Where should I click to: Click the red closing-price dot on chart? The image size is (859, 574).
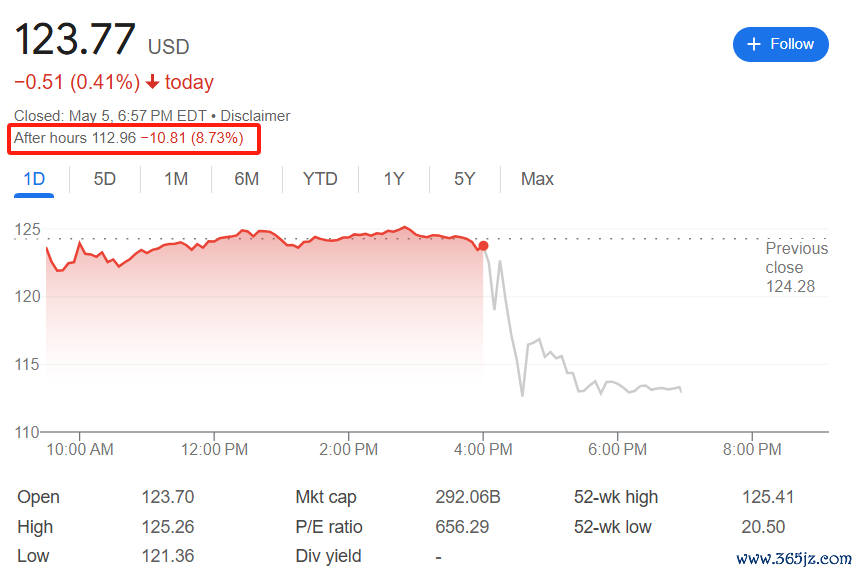coord(483,246)
